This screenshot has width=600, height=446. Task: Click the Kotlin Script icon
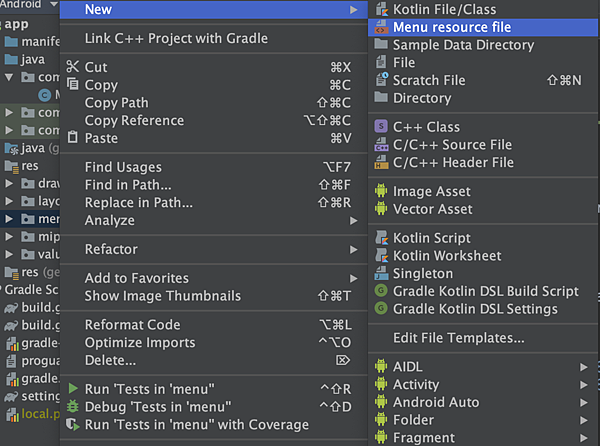point(381,238)
